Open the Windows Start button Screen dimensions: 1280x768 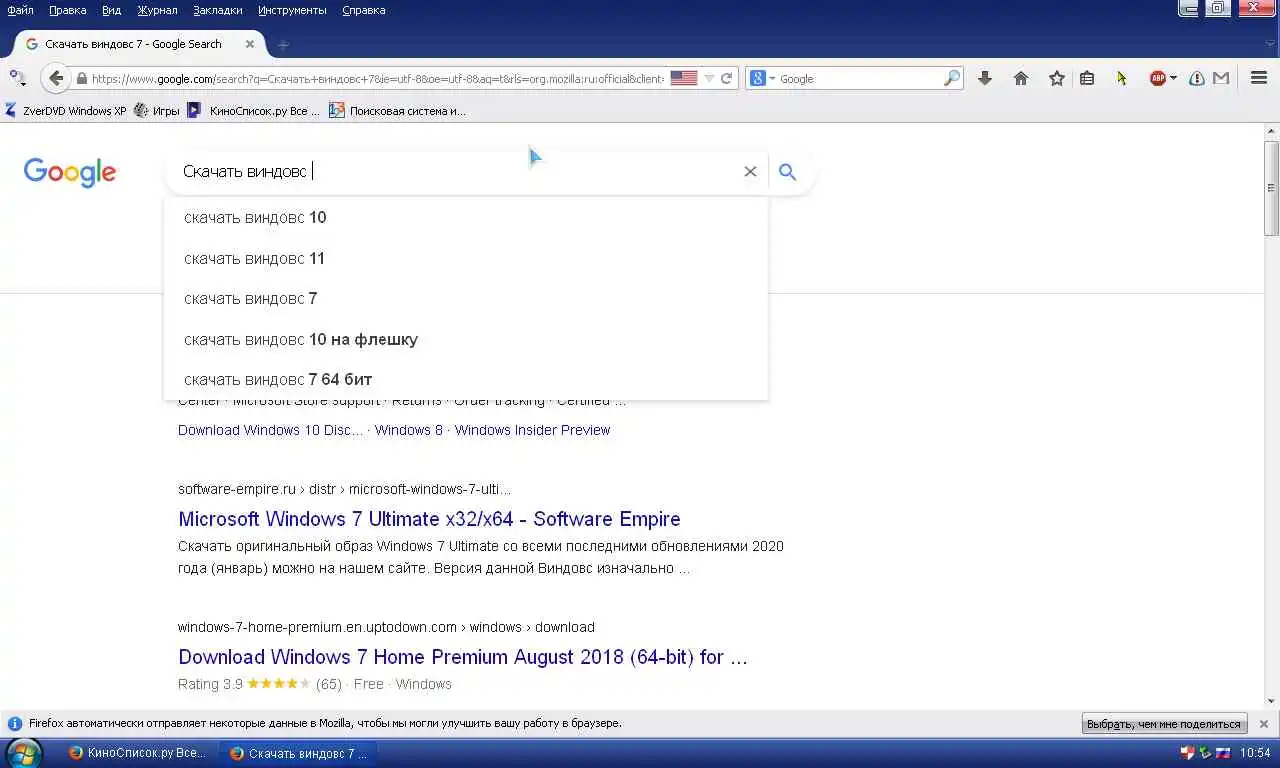(x=22, y=753)
